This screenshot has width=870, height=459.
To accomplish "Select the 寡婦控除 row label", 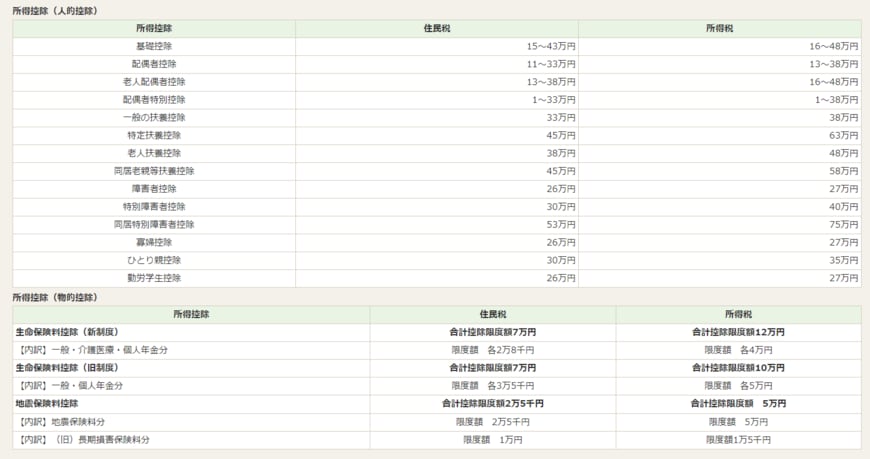I will [154, 242].
